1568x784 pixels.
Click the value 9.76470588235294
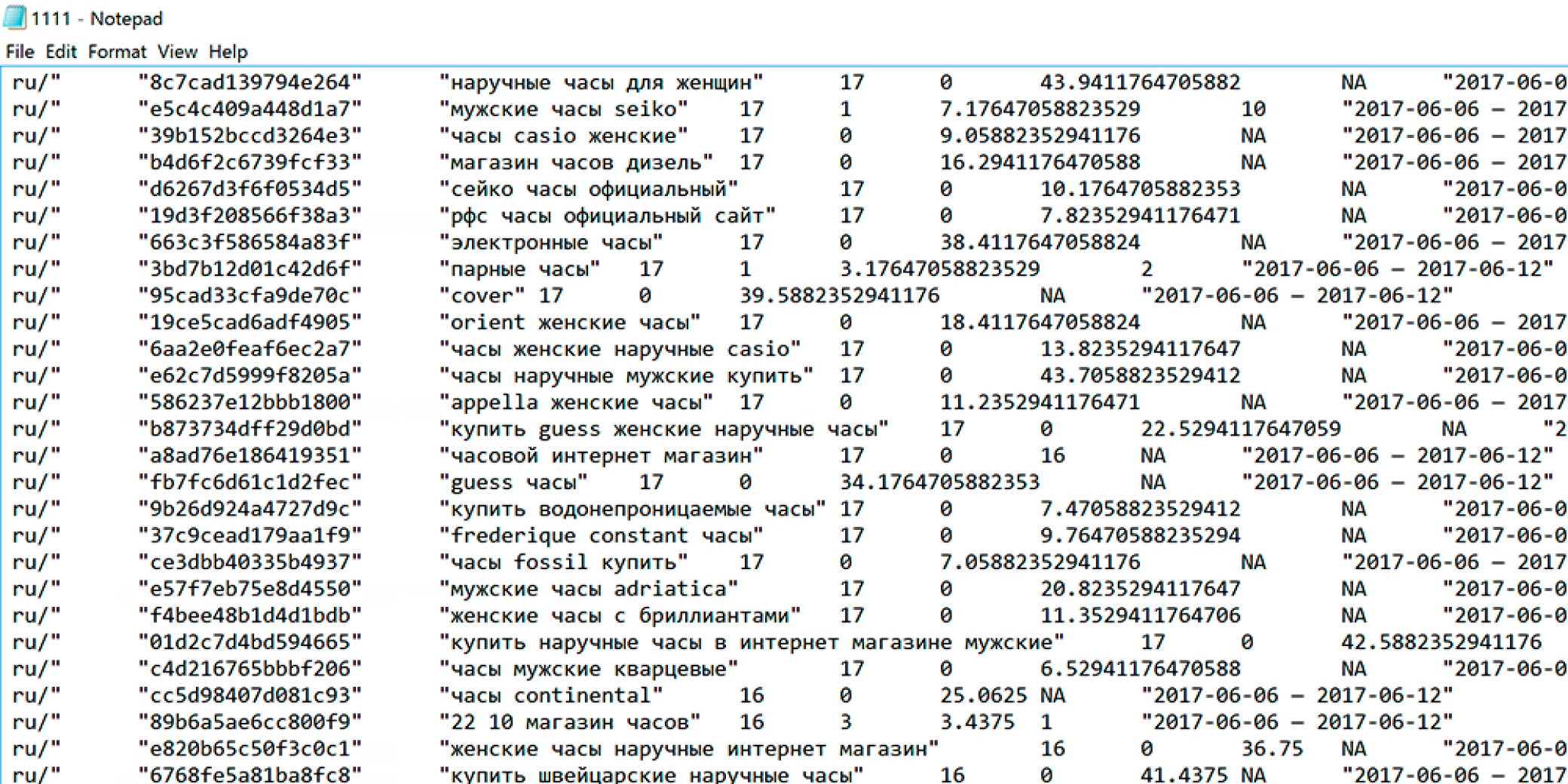[x=1141, y=535]
